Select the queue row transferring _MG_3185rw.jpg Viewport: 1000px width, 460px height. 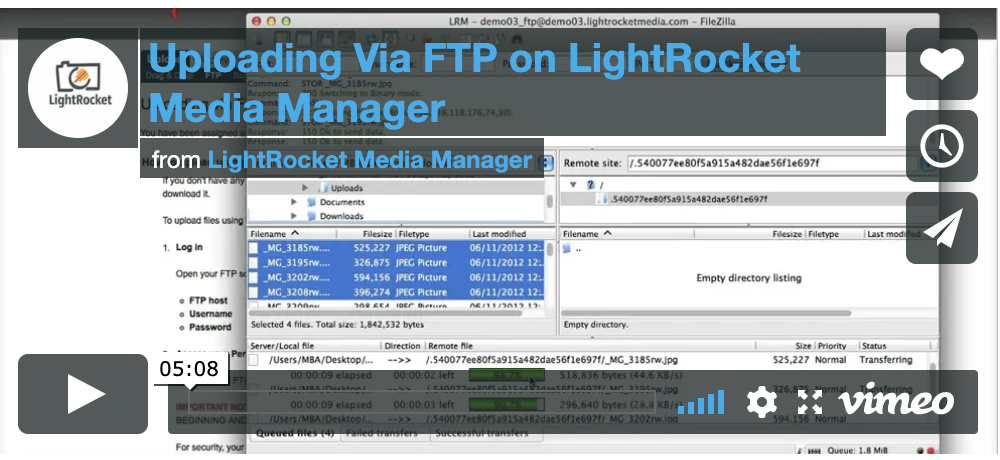588,360
